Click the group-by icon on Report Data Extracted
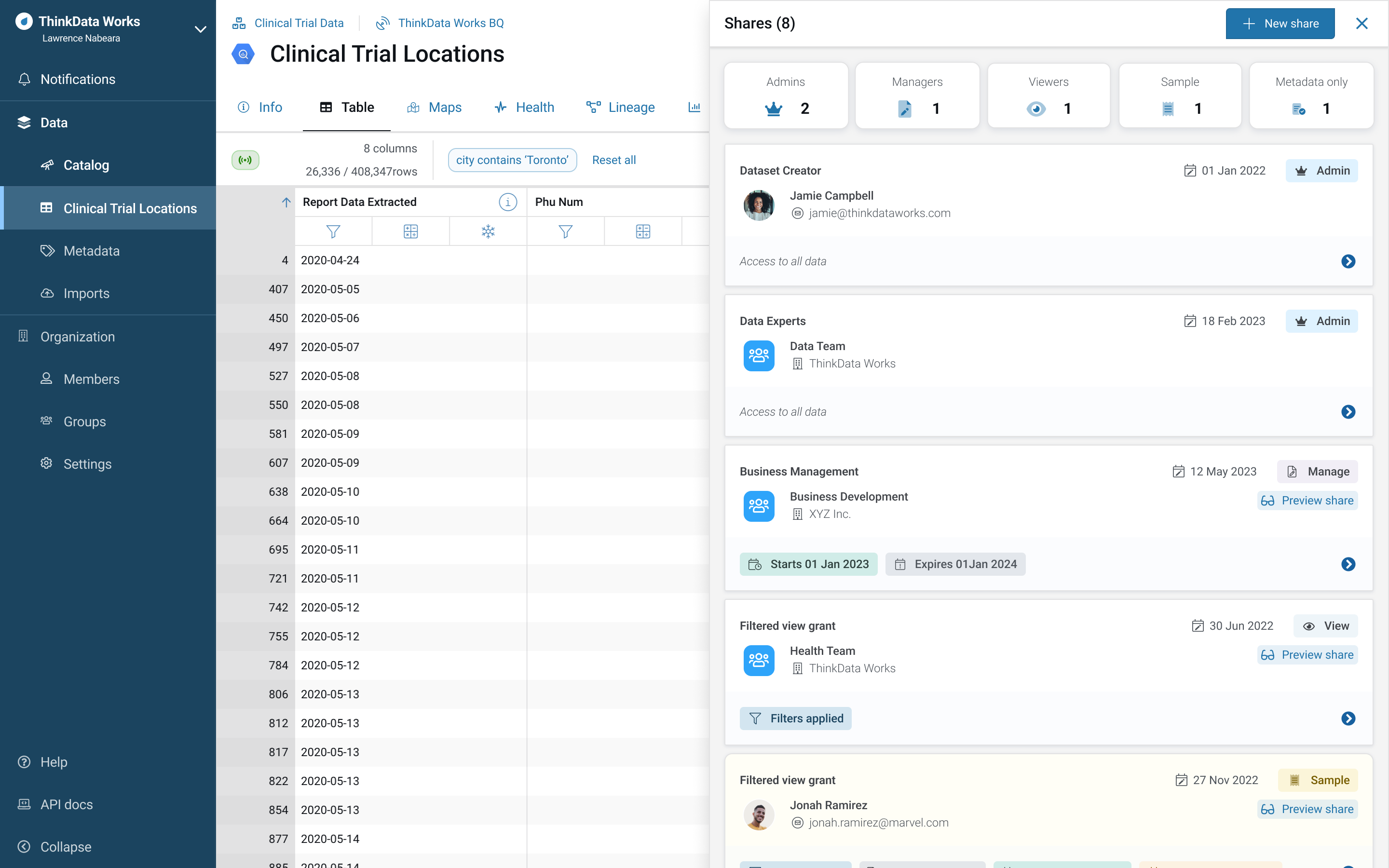This screenshot has height=868, width=1389. click(411, 231)
